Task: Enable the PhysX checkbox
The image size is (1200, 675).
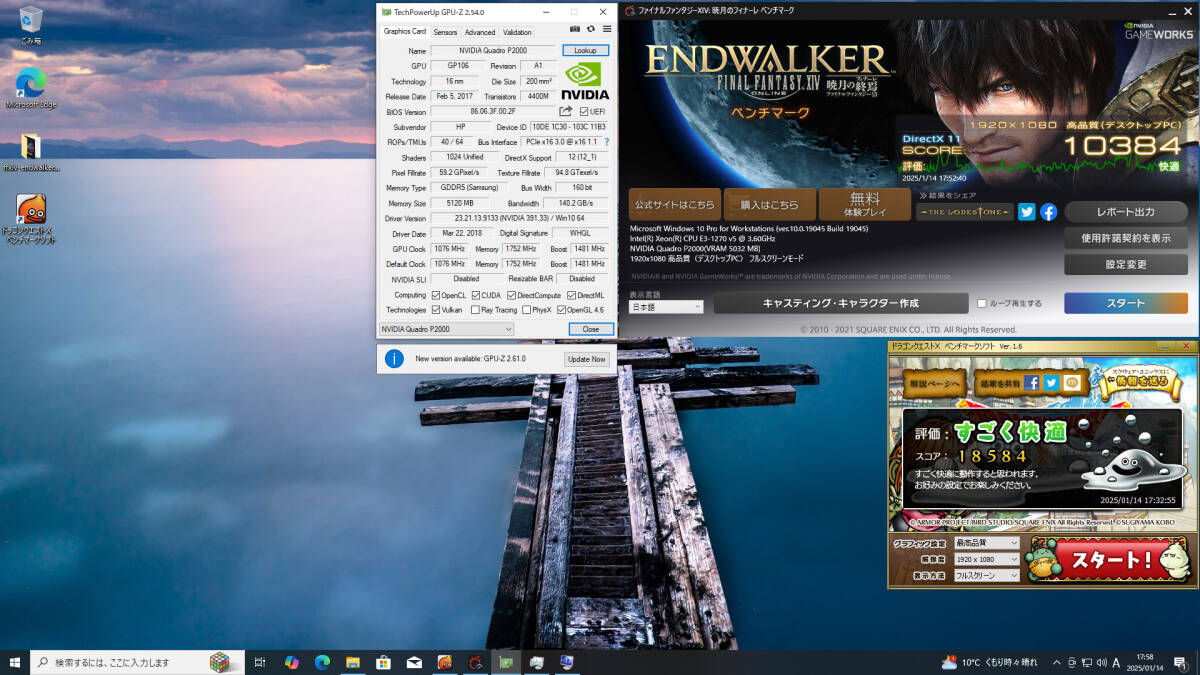Action: point(526,310)
